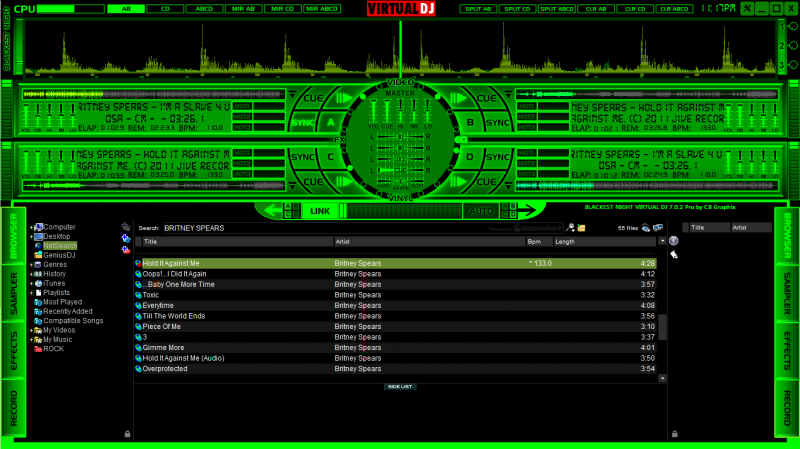800x449 pixels.
Task: Switch to the ABCD deck layout
Action: 204,9
